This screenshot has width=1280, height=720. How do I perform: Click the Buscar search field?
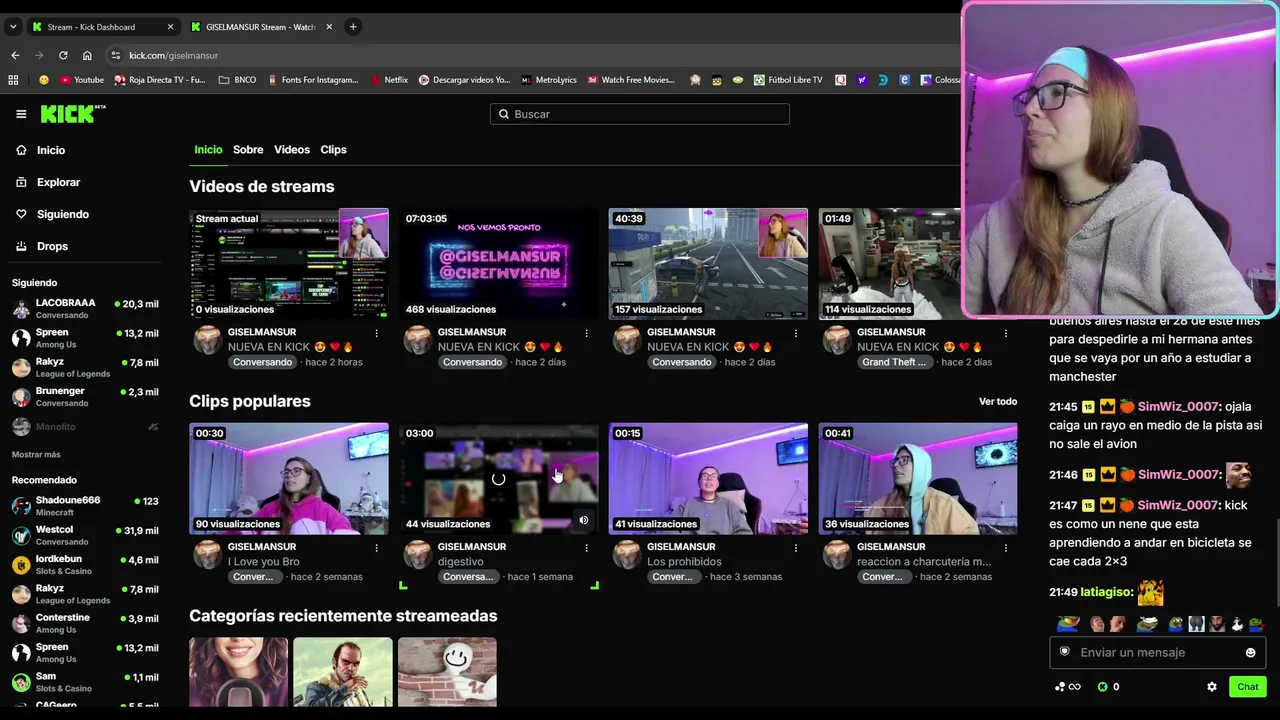coord(640,114)
